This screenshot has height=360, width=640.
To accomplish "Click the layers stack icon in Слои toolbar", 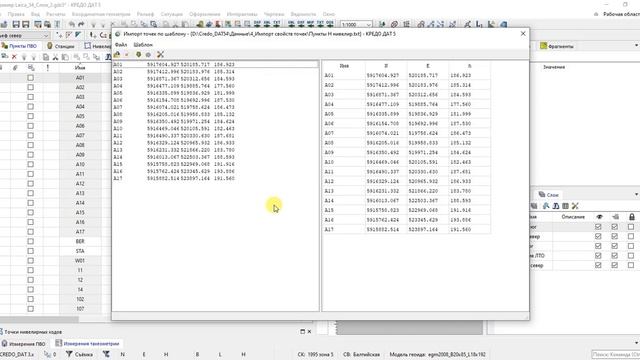I will tap(534, 206).
